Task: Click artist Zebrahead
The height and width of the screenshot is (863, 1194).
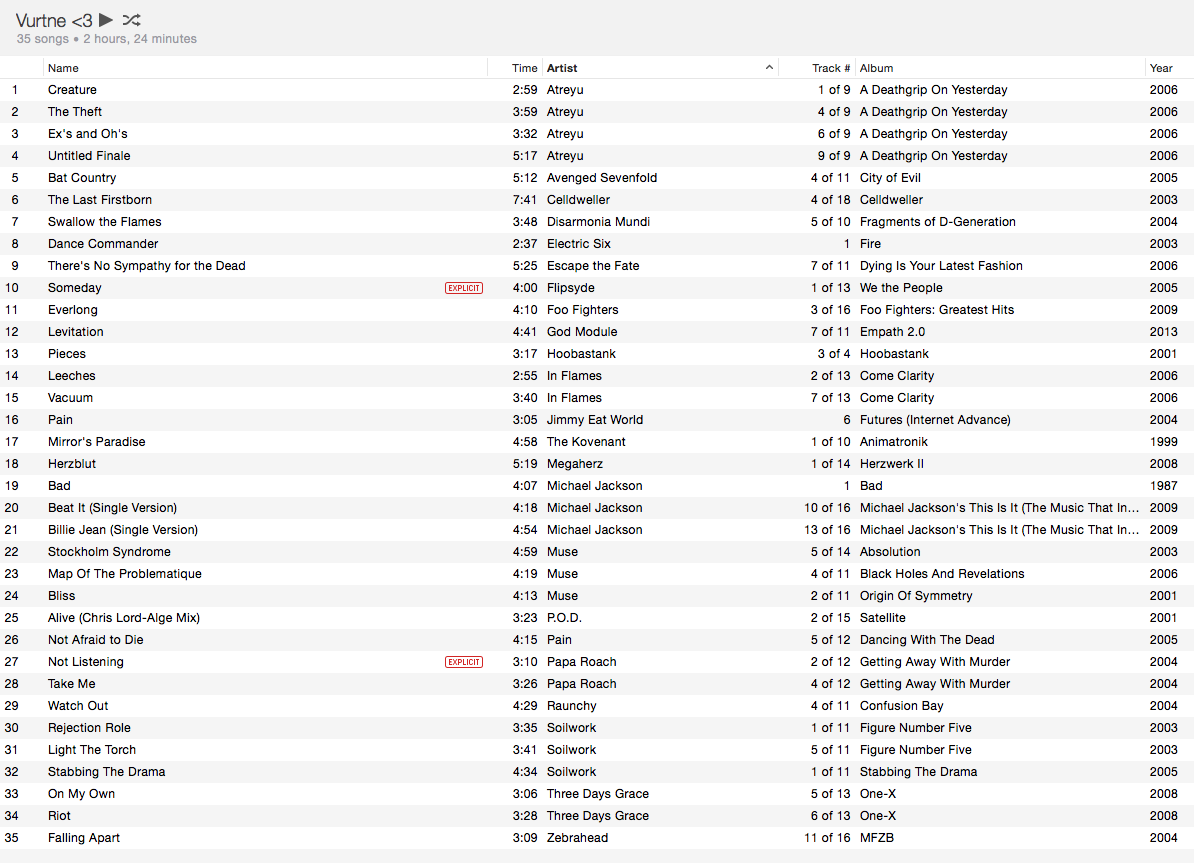Action: pos(577,839)
